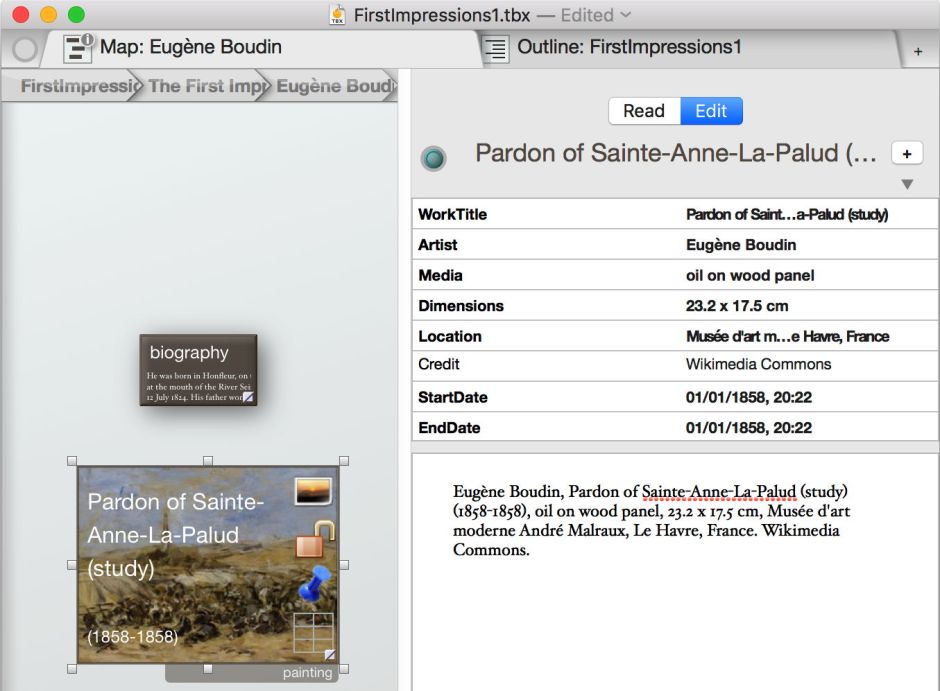Switch to Read mode
Viewport: 940px width, 691px height.
[x=644, y=111]
